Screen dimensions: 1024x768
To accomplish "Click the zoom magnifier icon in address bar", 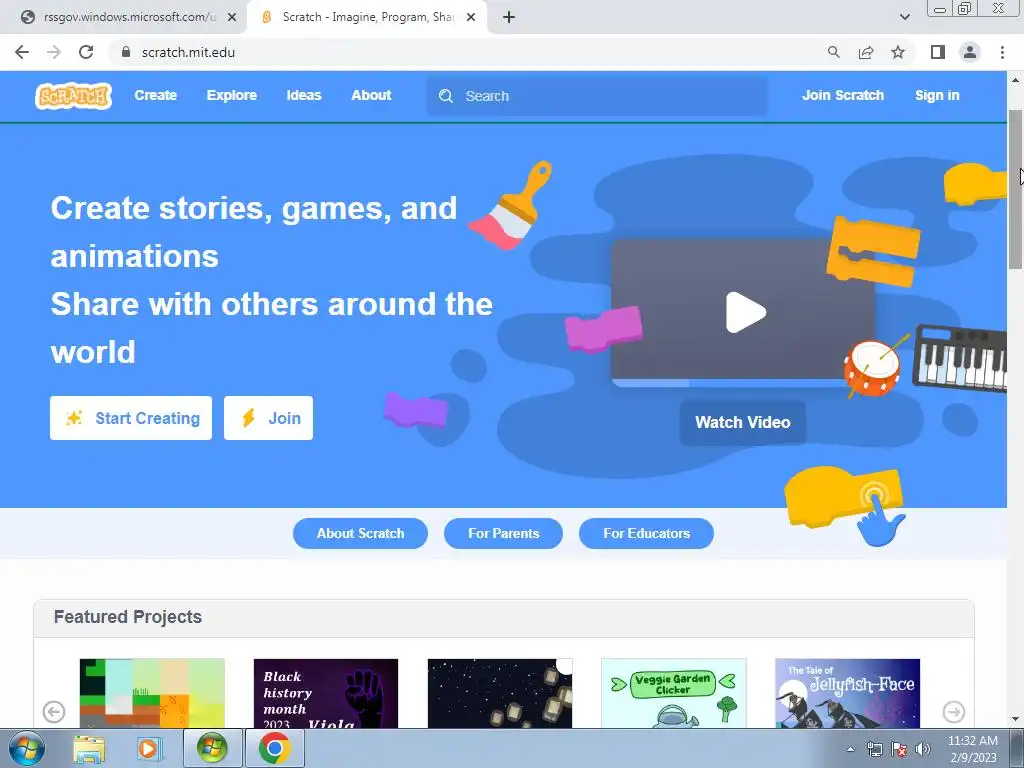I will (x=833, y=52).
